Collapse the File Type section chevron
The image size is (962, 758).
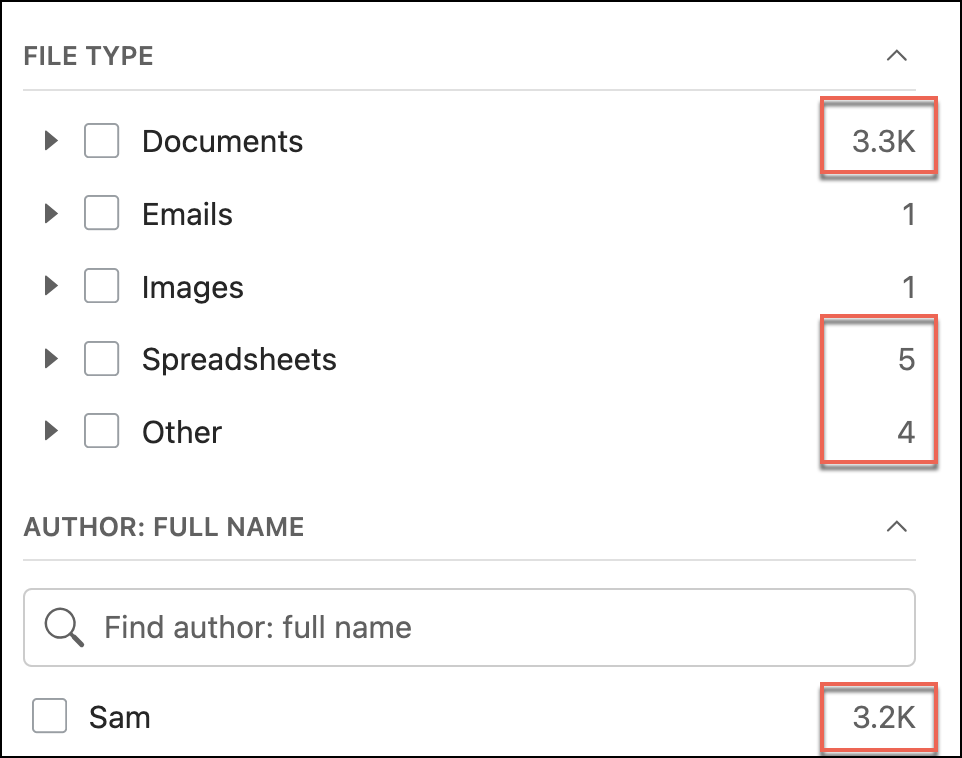pos(897,55)
